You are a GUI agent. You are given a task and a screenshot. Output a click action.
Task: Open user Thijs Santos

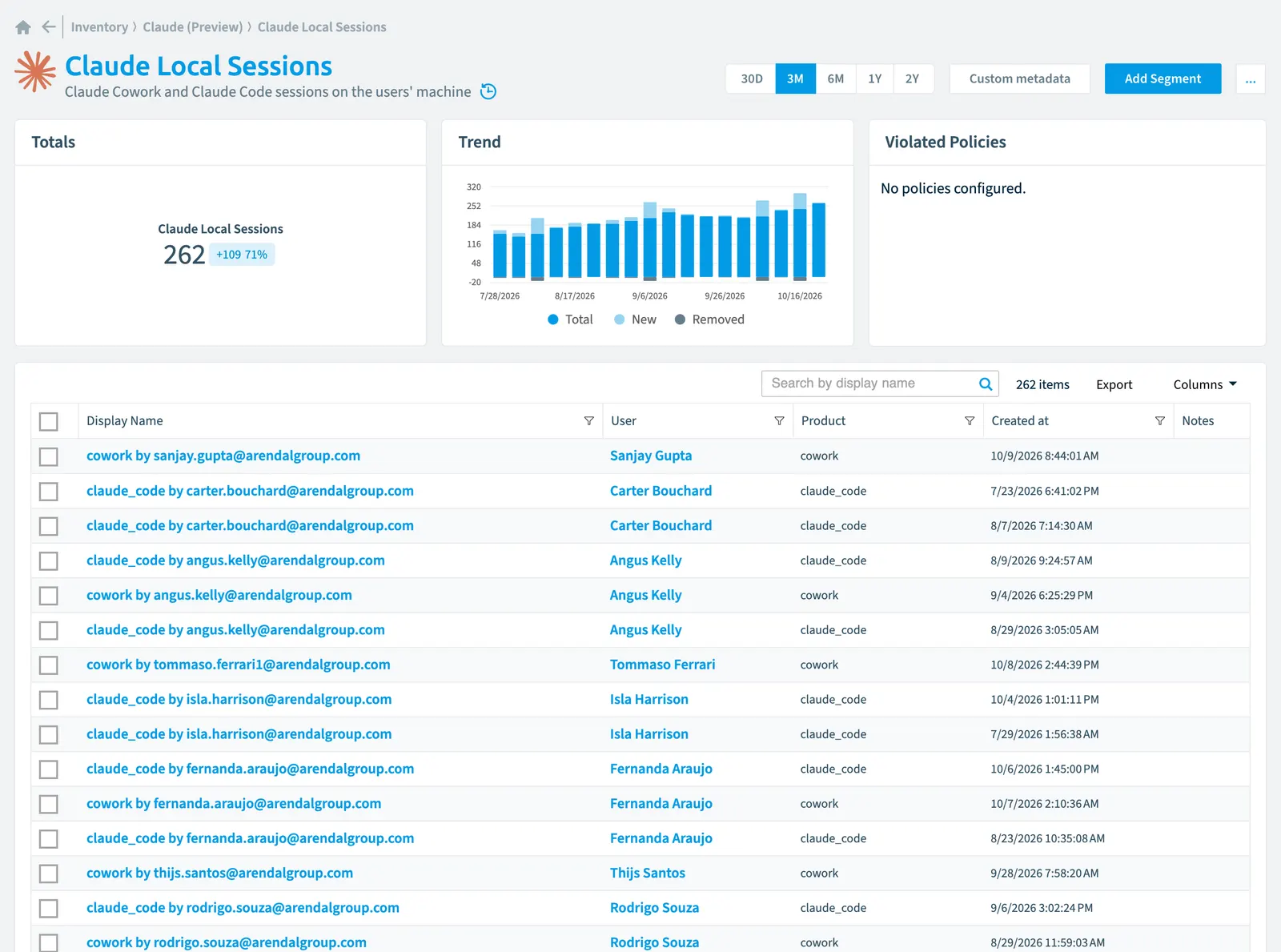(648, 873)
